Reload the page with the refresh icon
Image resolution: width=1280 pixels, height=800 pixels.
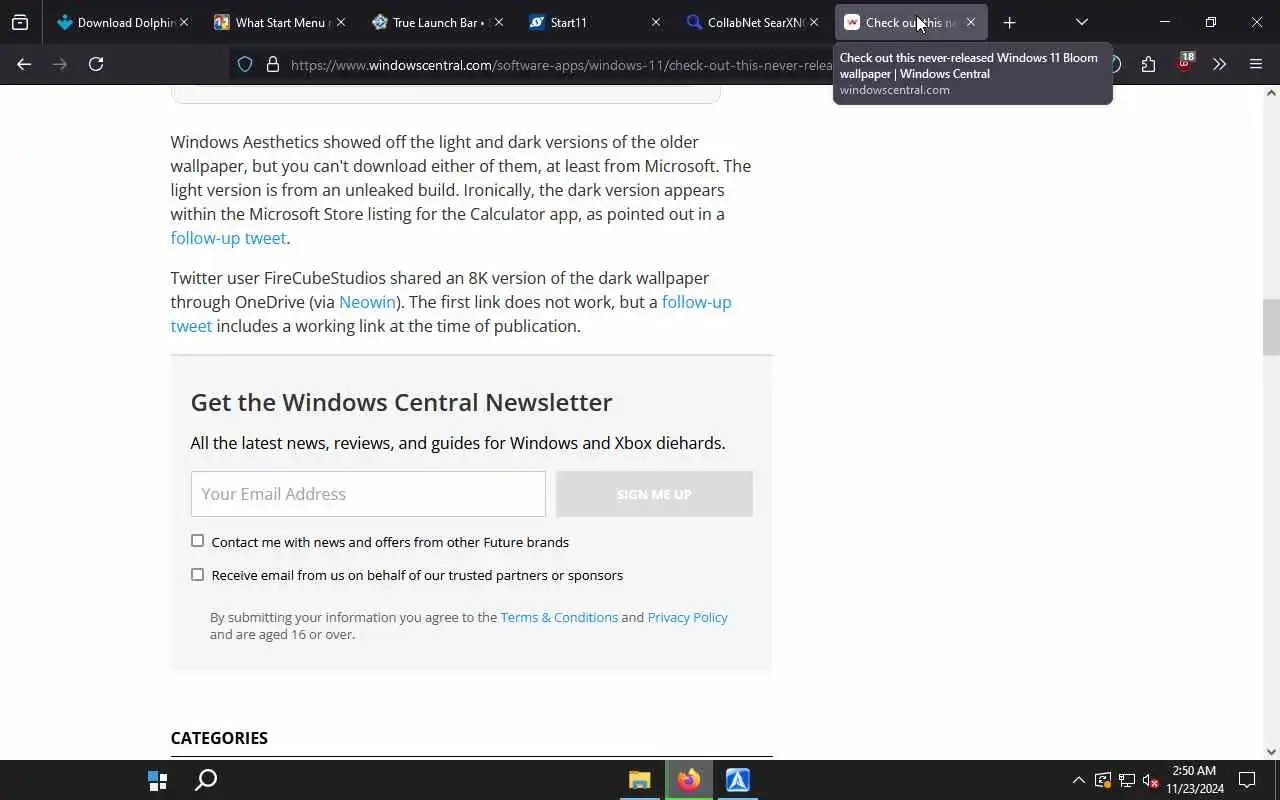pyautogui.click(x=96, y=64)
